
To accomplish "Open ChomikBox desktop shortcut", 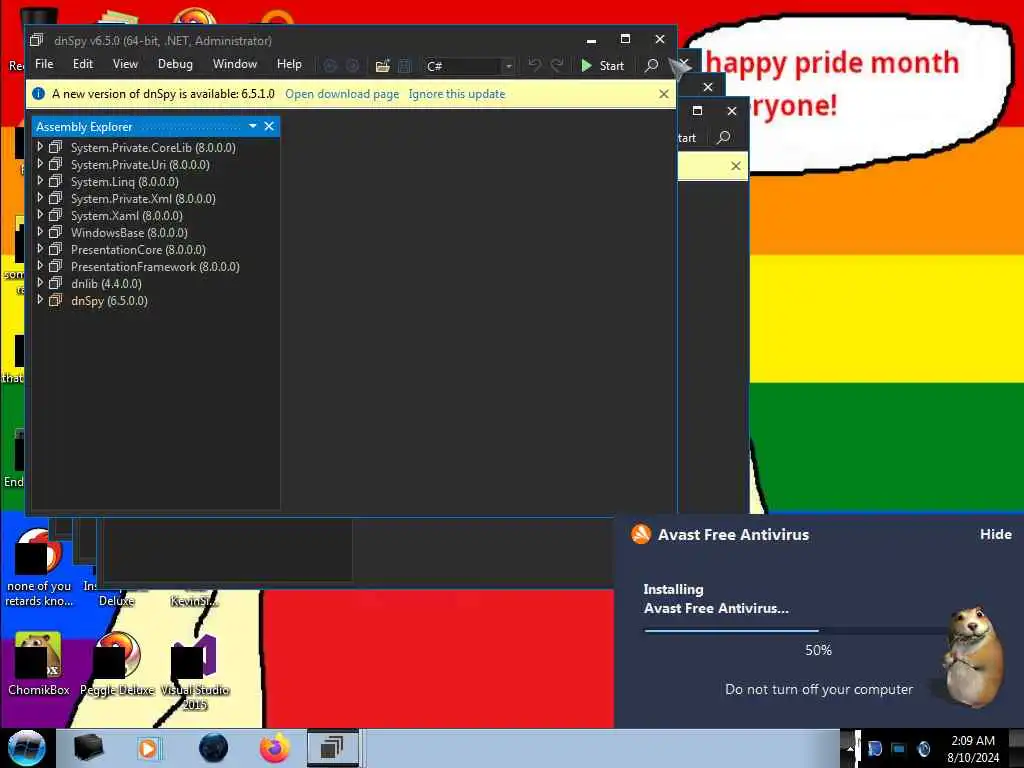I will [x=39, y=664].
